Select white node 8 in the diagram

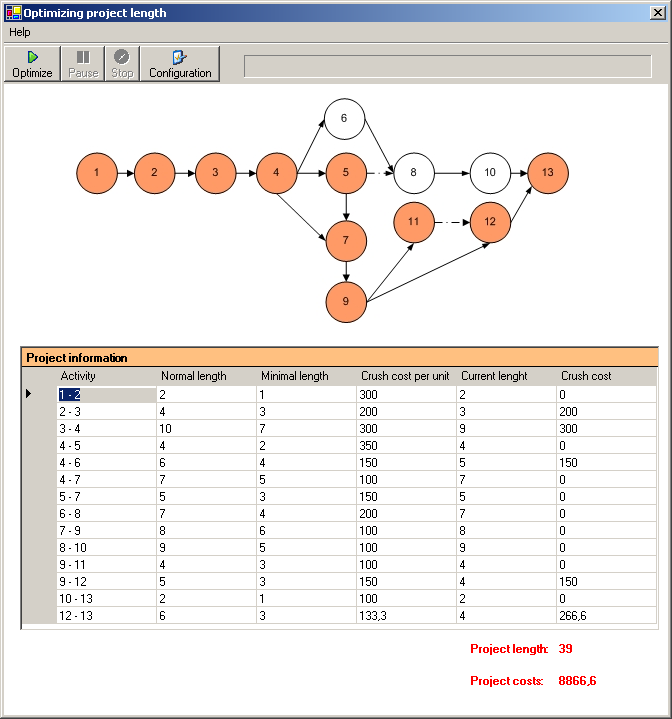(x=414, y=173)
